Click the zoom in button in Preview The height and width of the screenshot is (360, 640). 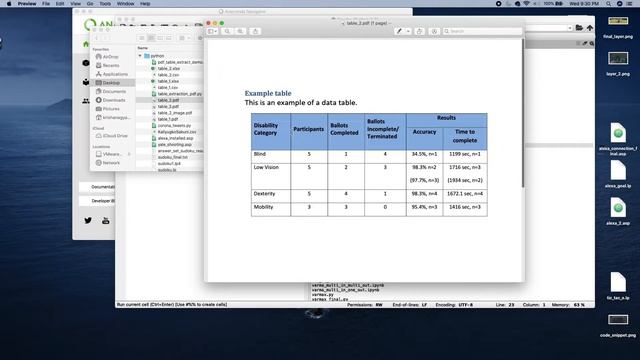click(240, 31)
